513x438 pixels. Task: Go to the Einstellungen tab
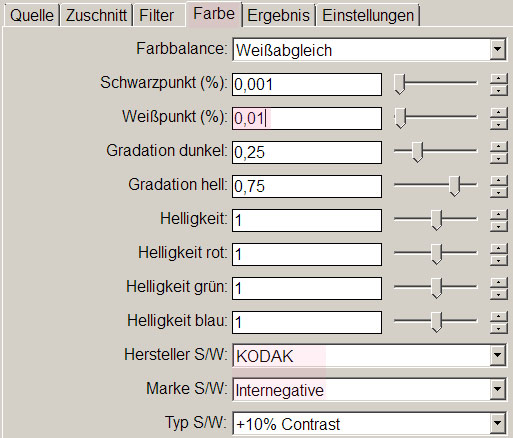[x=368, y=15]
